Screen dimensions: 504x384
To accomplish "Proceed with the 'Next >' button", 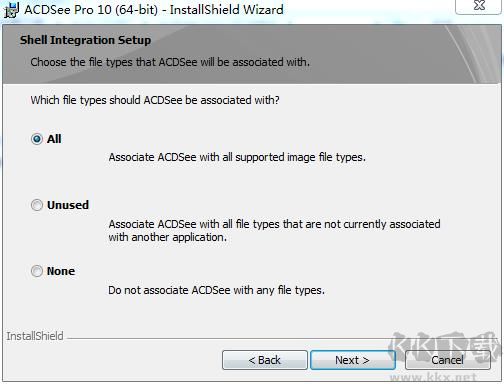I will [353, 360].
